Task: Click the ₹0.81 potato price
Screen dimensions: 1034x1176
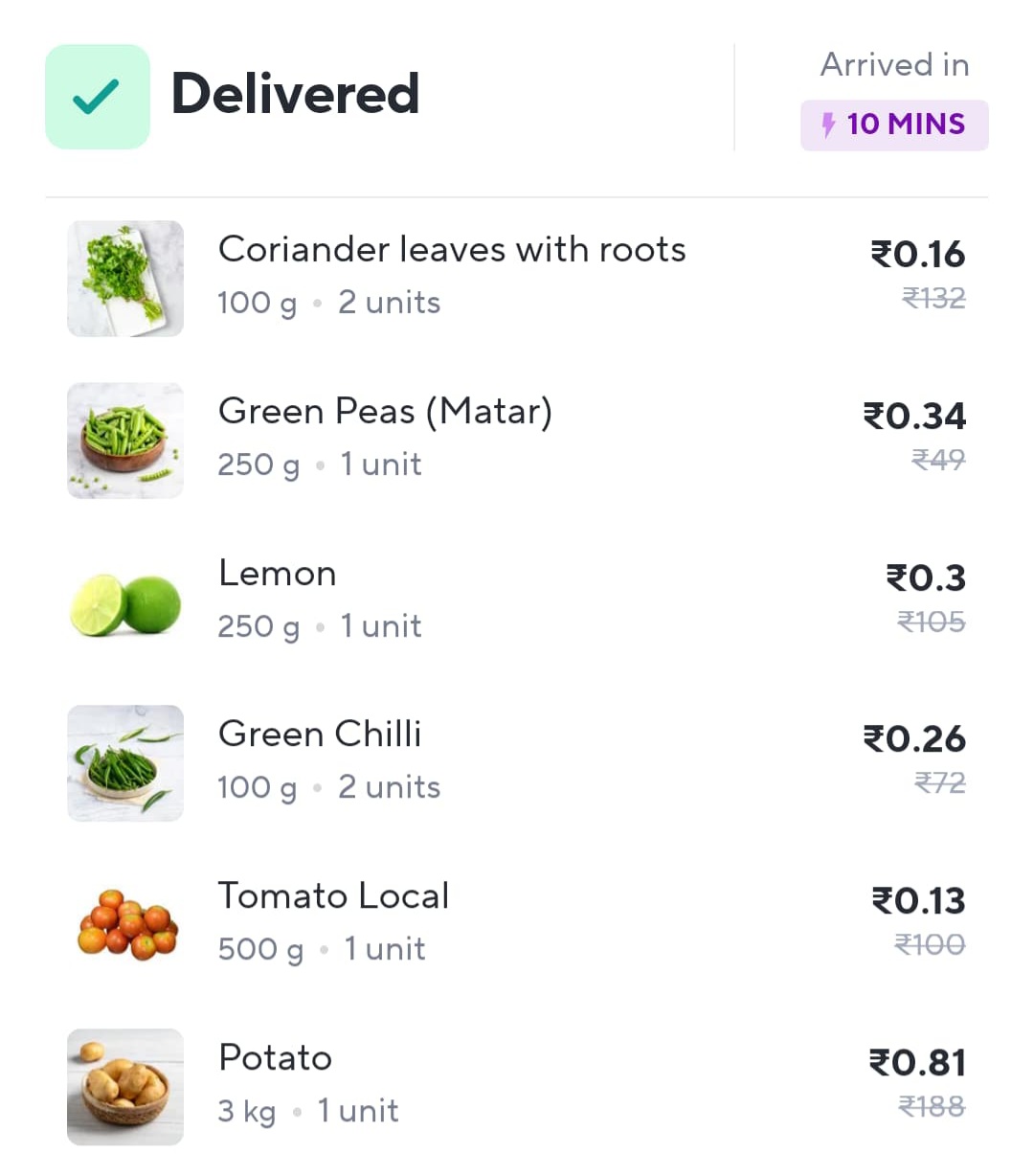Action: click(917, 1063)
